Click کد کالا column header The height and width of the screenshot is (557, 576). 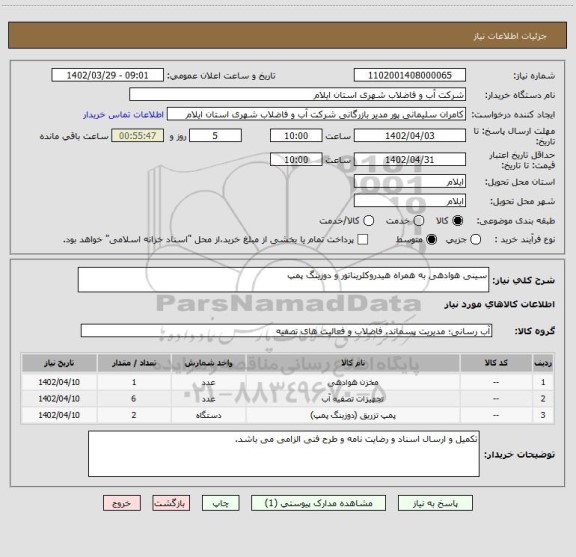(x=496, y=363)
